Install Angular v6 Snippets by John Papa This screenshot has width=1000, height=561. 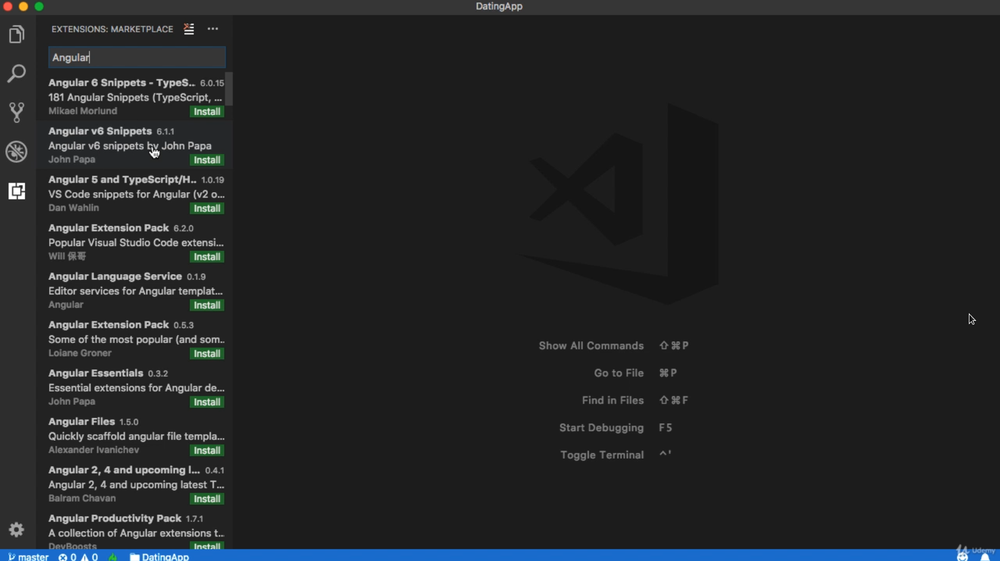tap(207, 160)
